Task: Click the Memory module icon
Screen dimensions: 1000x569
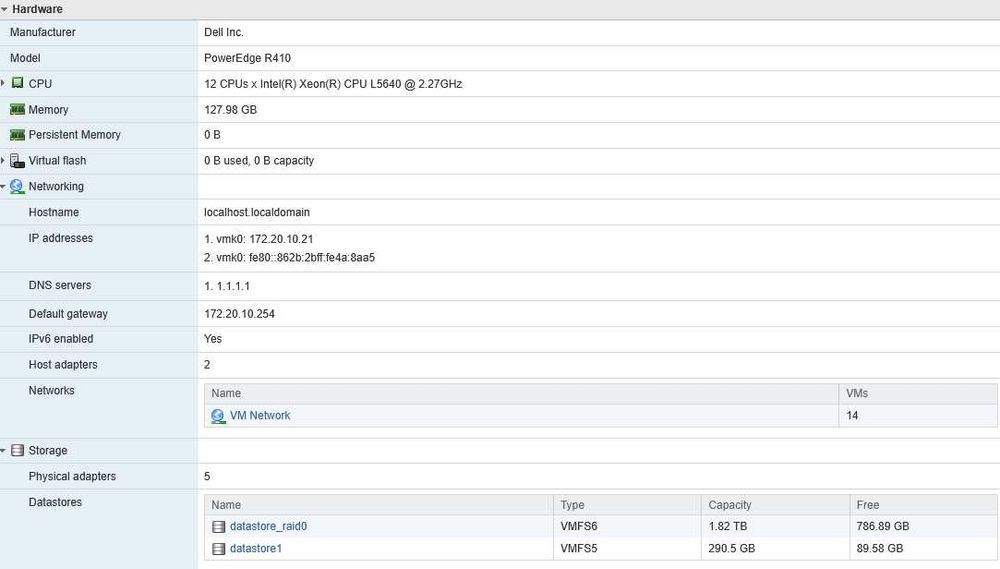Action: click(18, 109)
